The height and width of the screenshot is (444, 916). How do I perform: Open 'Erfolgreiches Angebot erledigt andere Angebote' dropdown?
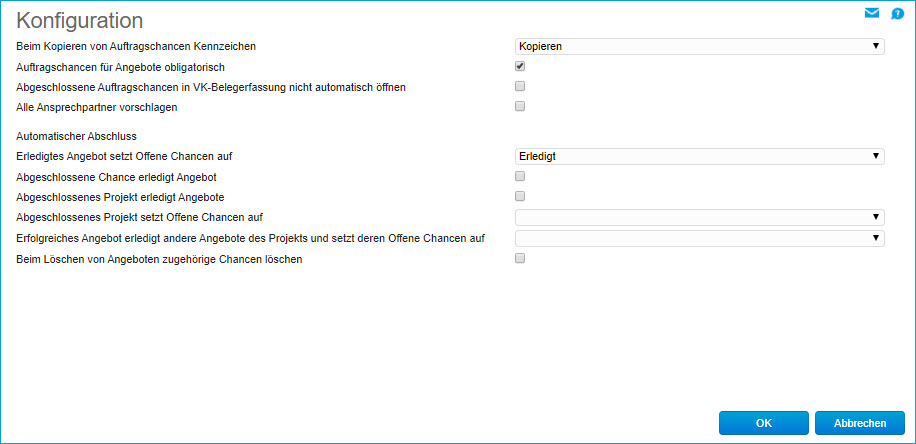(698, 238)
